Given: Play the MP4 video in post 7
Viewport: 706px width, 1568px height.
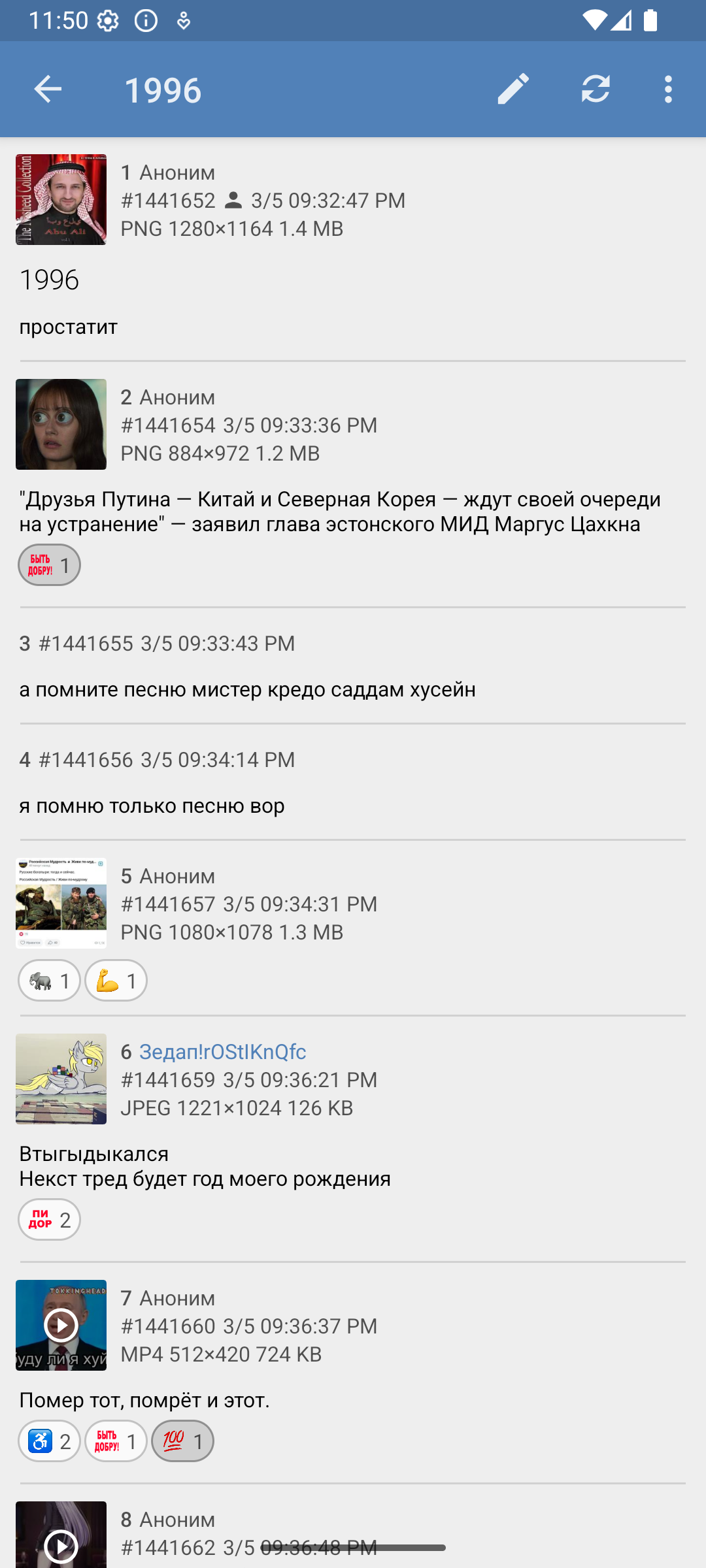Looking at the screenshot, I should click(61, 1325).
